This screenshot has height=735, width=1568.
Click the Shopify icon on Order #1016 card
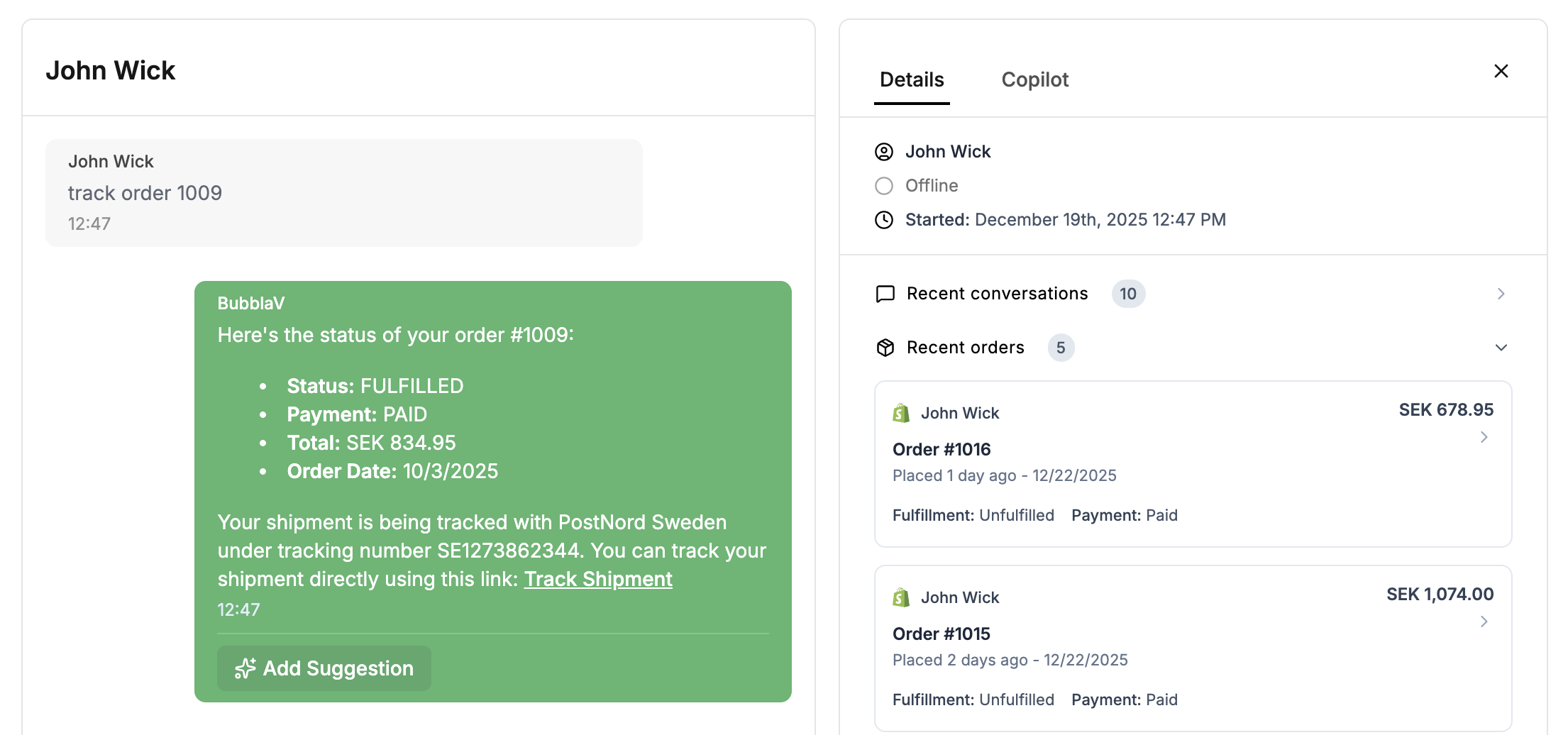pyautogui.click(x=900, y=412)
